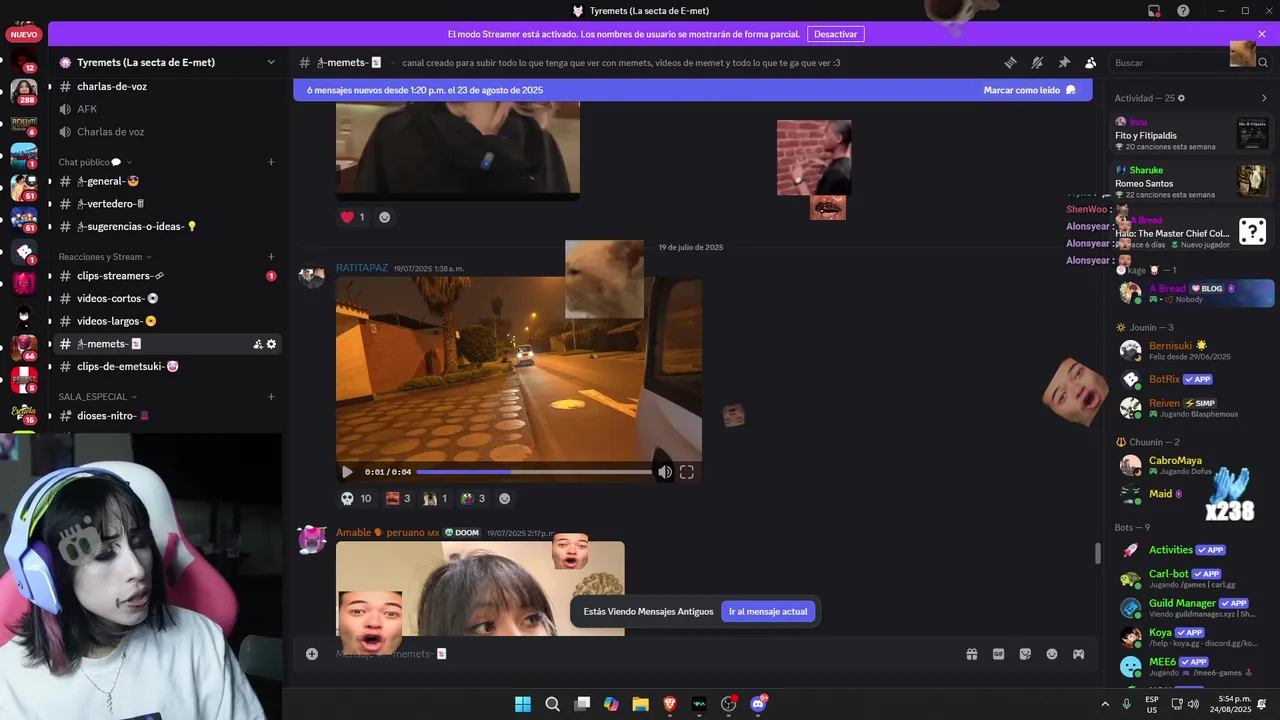Create invite icon on memets channel
The height and width of the screenshot is (720, 1280).
tap(258, 344)
